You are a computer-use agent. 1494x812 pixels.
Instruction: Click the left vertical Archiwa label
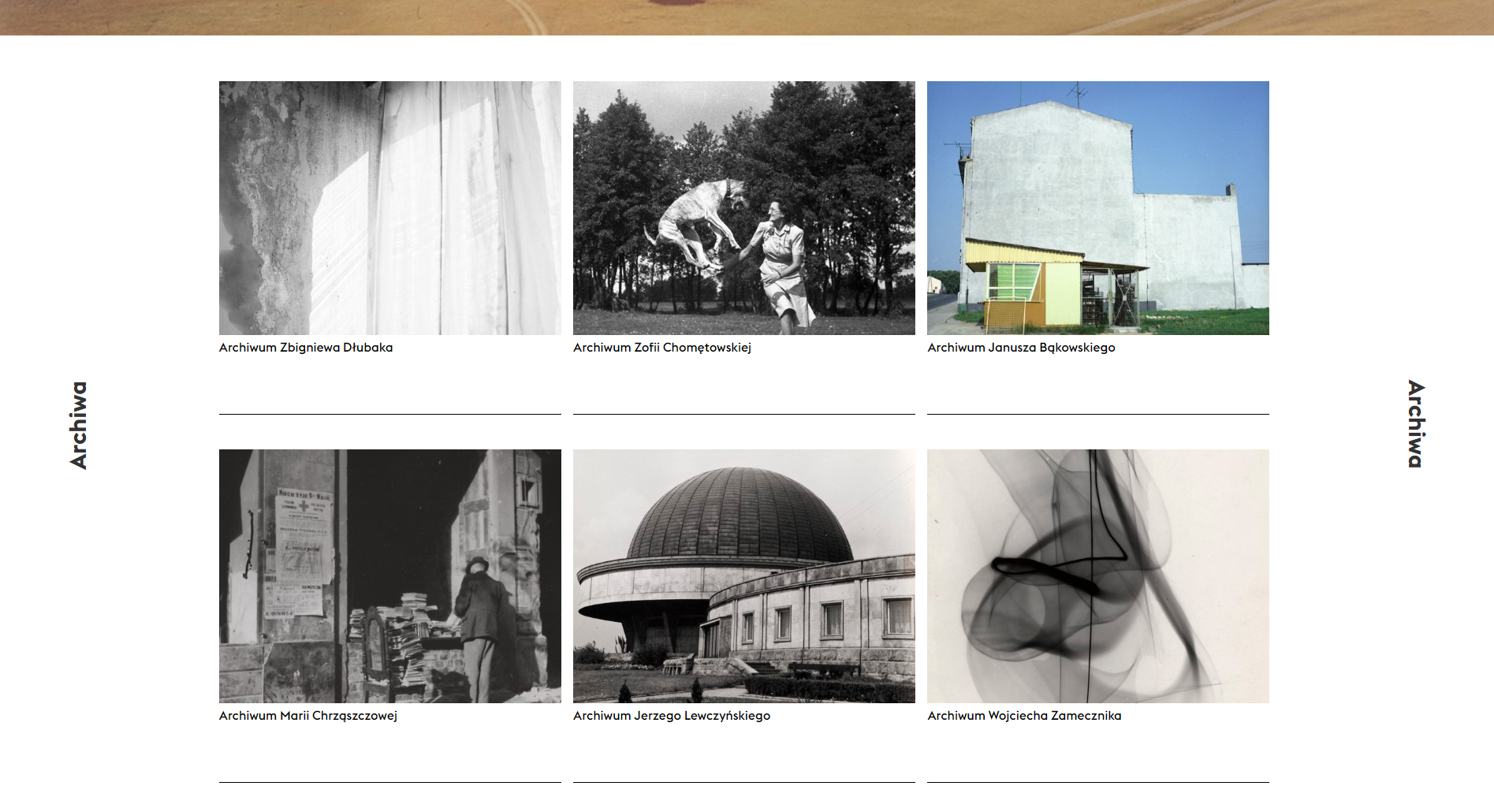coord(78,426)
